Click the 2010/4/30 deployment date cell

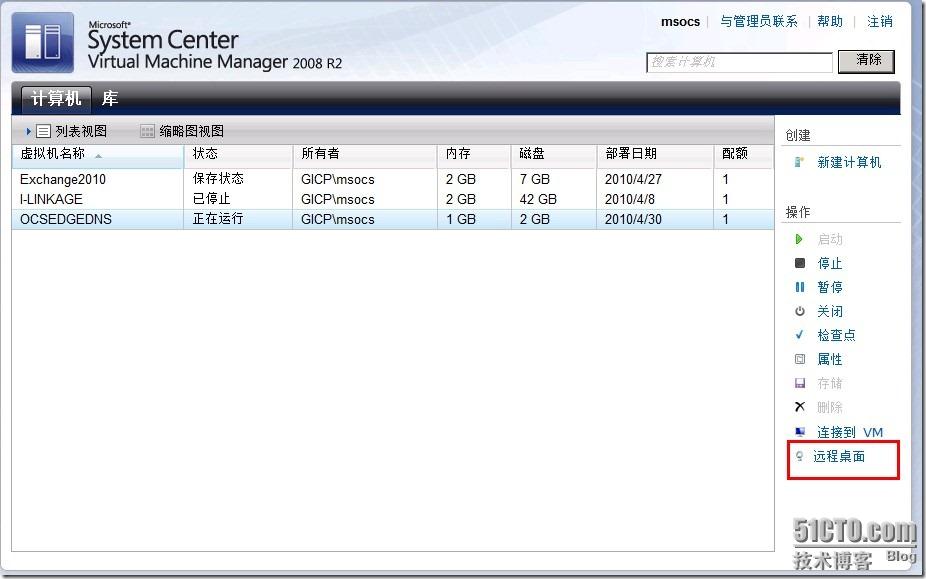pyautogui.click(x=633, y=219)
